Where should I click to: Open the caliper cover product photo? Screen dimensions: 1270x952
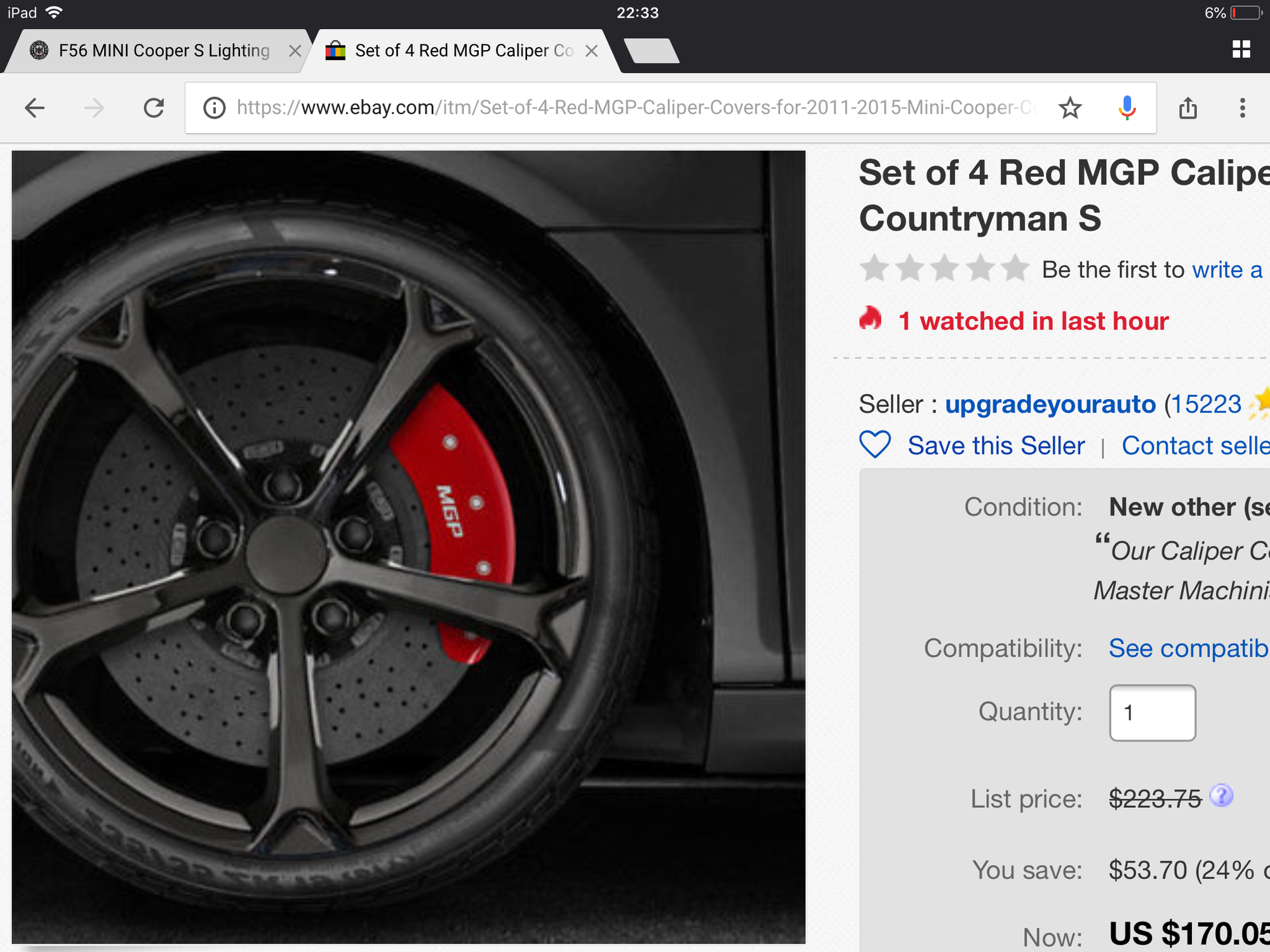pyautogui.click(x=408, y=547)
